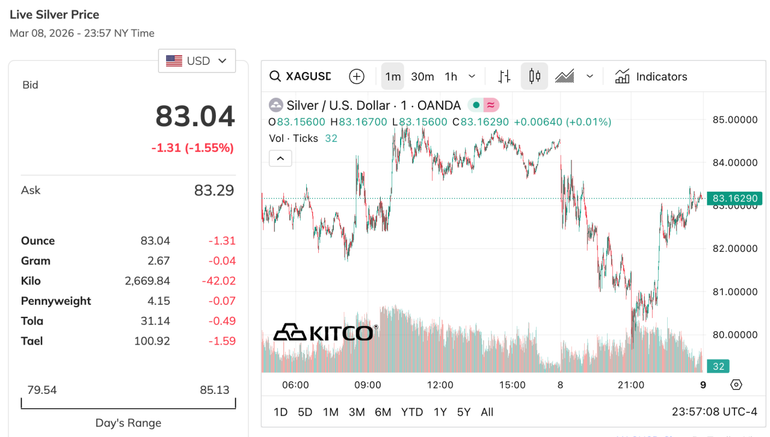This screenshot has width=770, height=437.
Task: Switch to the 1Y date range
Action: [x=441, y=412]
